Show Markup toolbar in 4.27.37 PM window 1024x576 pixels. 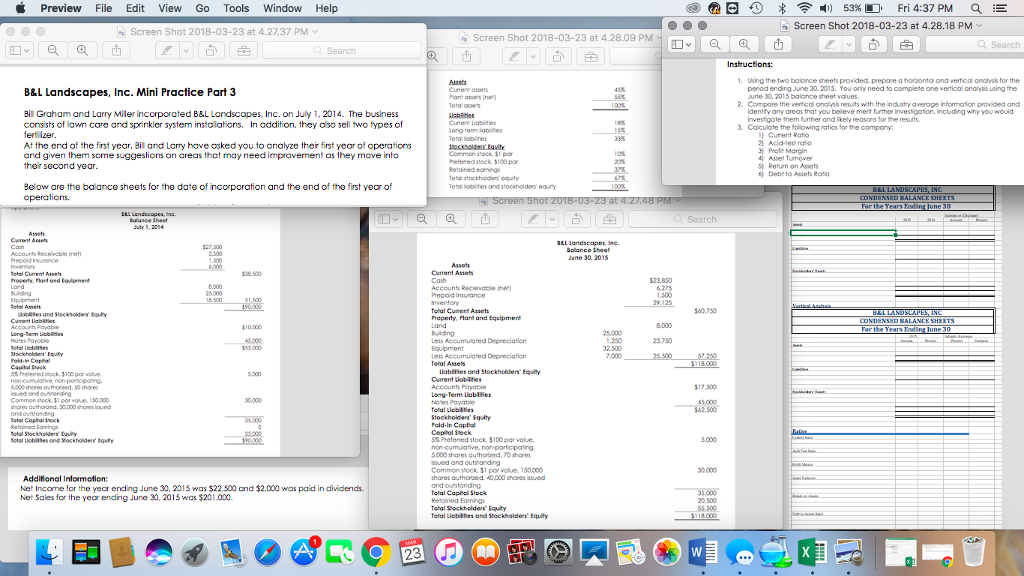pos(244,50)
